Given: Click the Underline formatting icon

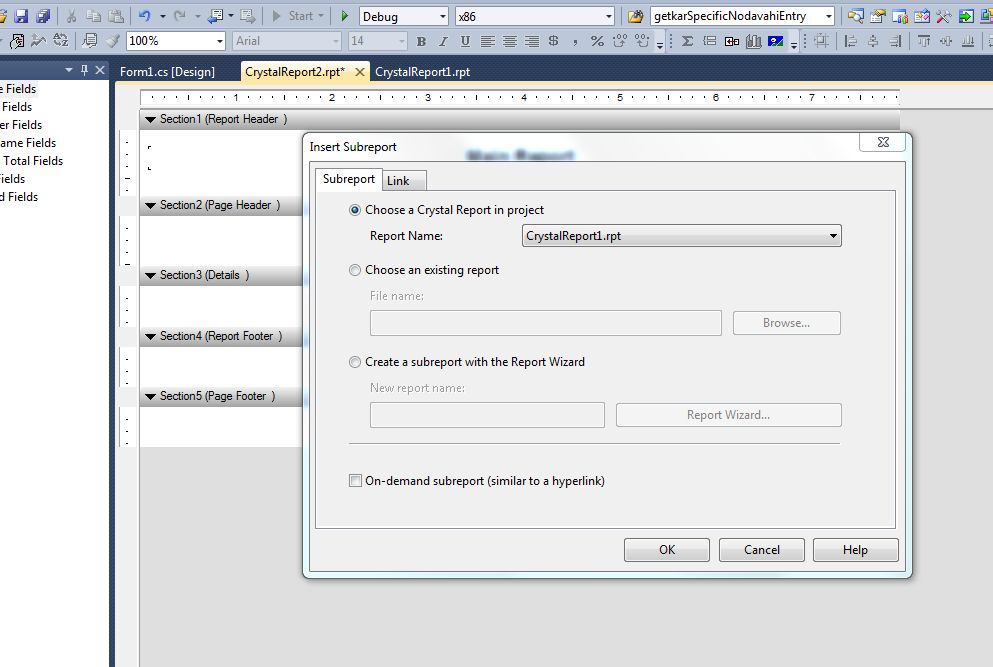Looking at the screenshot, I should pos(465,42).
